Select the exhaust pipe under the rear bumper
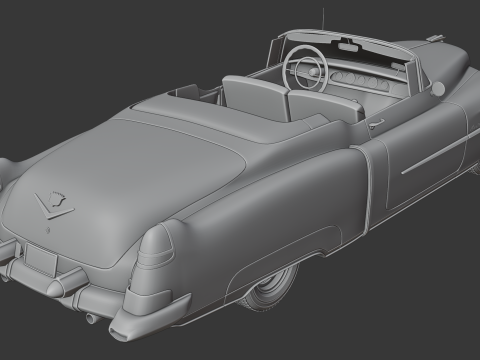 tap(92, 318)
